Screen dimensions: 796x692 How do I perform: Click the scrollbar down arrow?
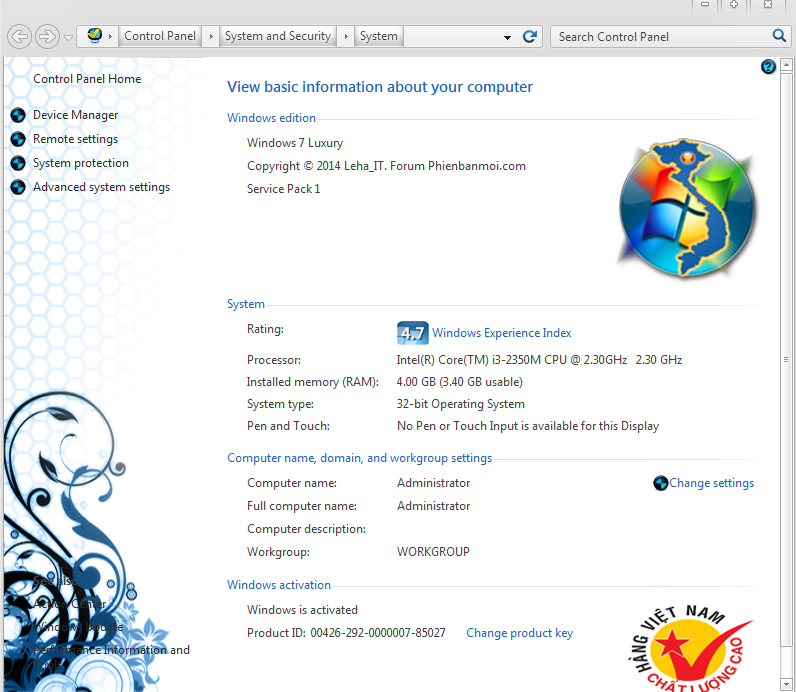pos(786,684)
